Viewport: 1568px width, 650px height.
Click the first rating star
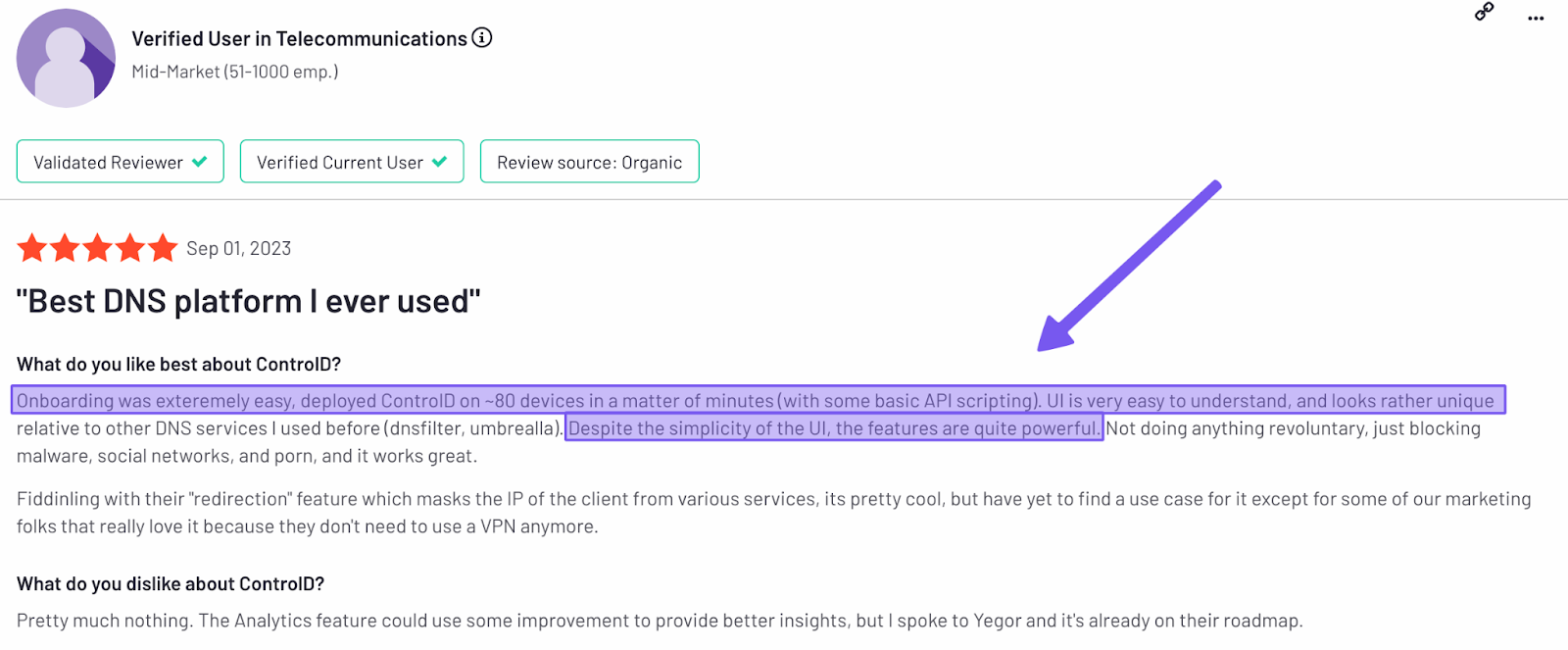(x=32, y=248)
